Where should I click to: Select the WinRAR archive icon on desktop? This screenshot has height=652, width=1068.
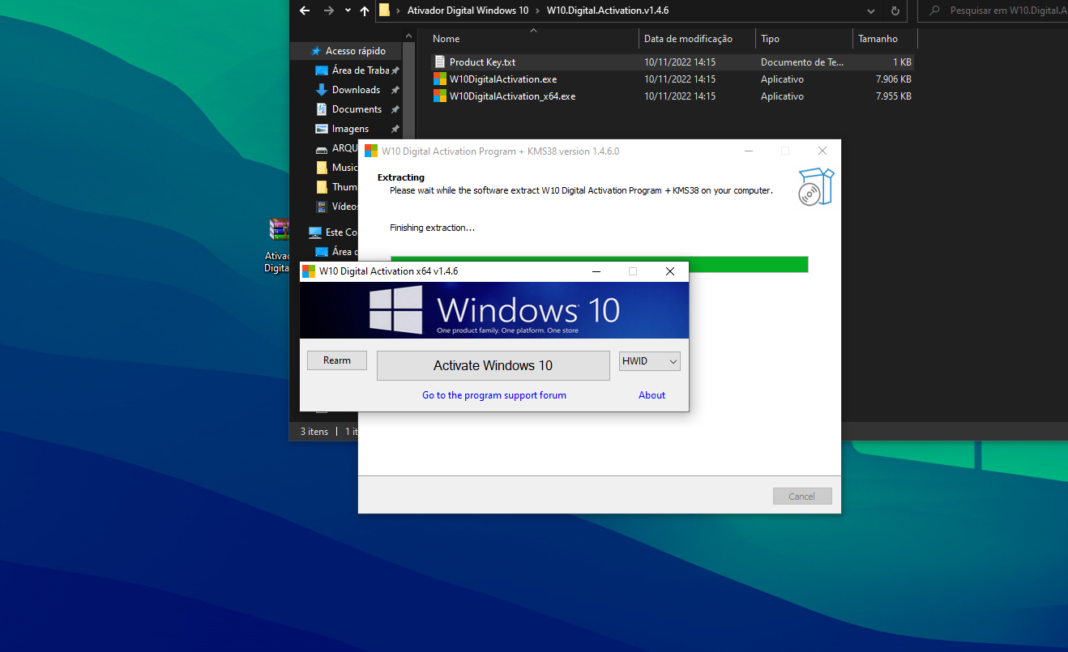point(279,230)
